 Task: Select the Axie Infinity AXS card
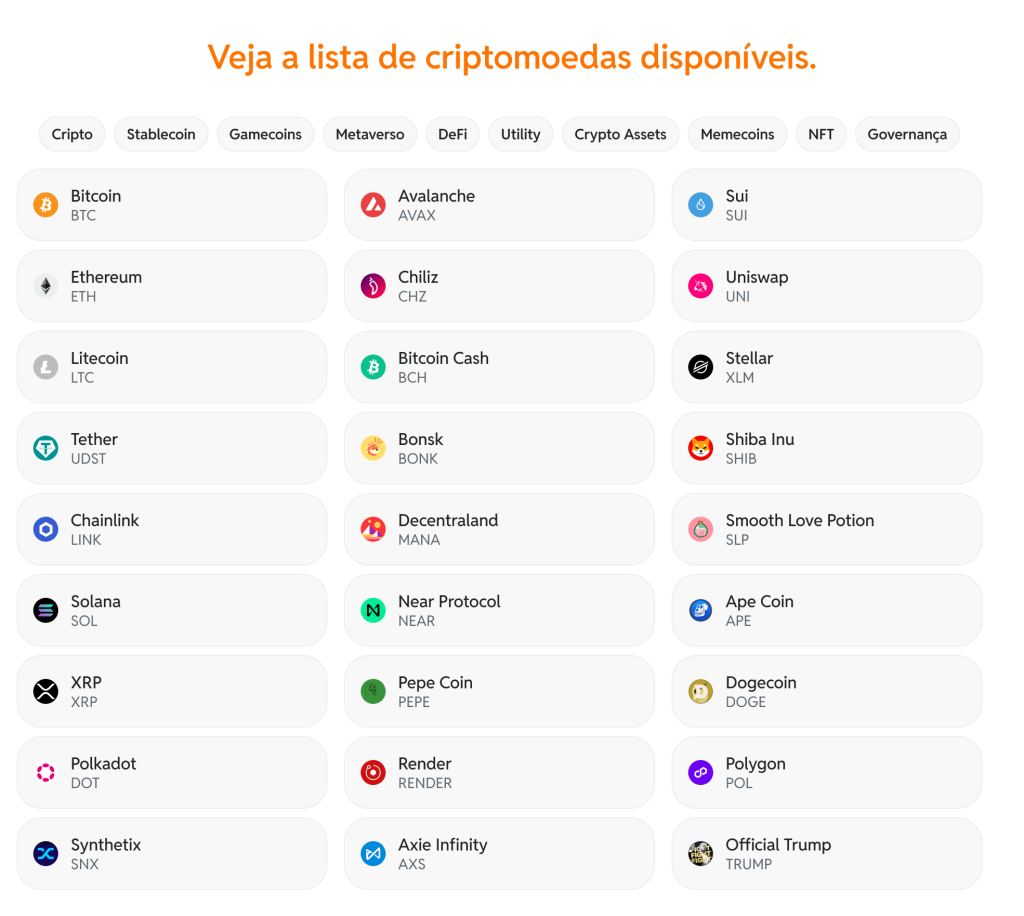click(x=499, y=853)
